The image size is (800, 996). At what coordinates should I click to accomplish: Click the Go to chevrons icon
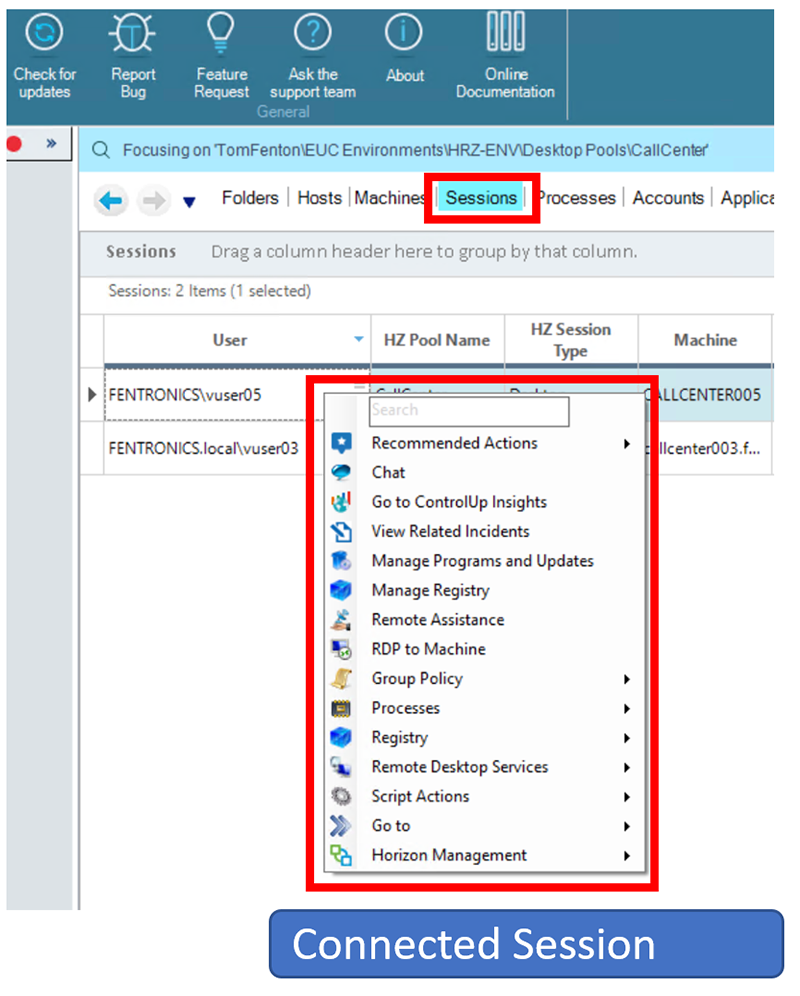coord(341,825)
